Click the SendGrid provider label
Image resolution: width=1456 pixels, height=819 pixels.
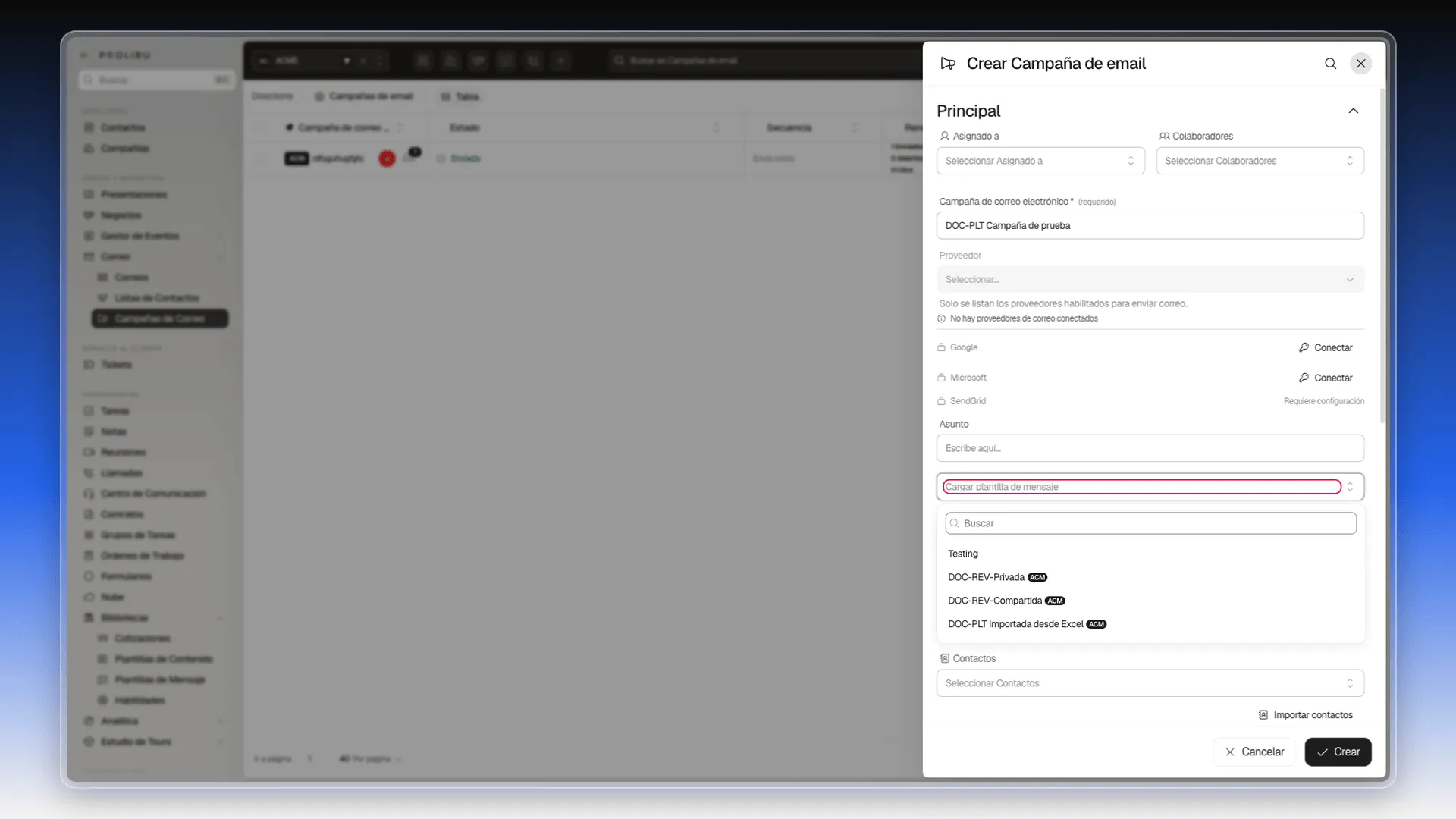pos(968,401)
